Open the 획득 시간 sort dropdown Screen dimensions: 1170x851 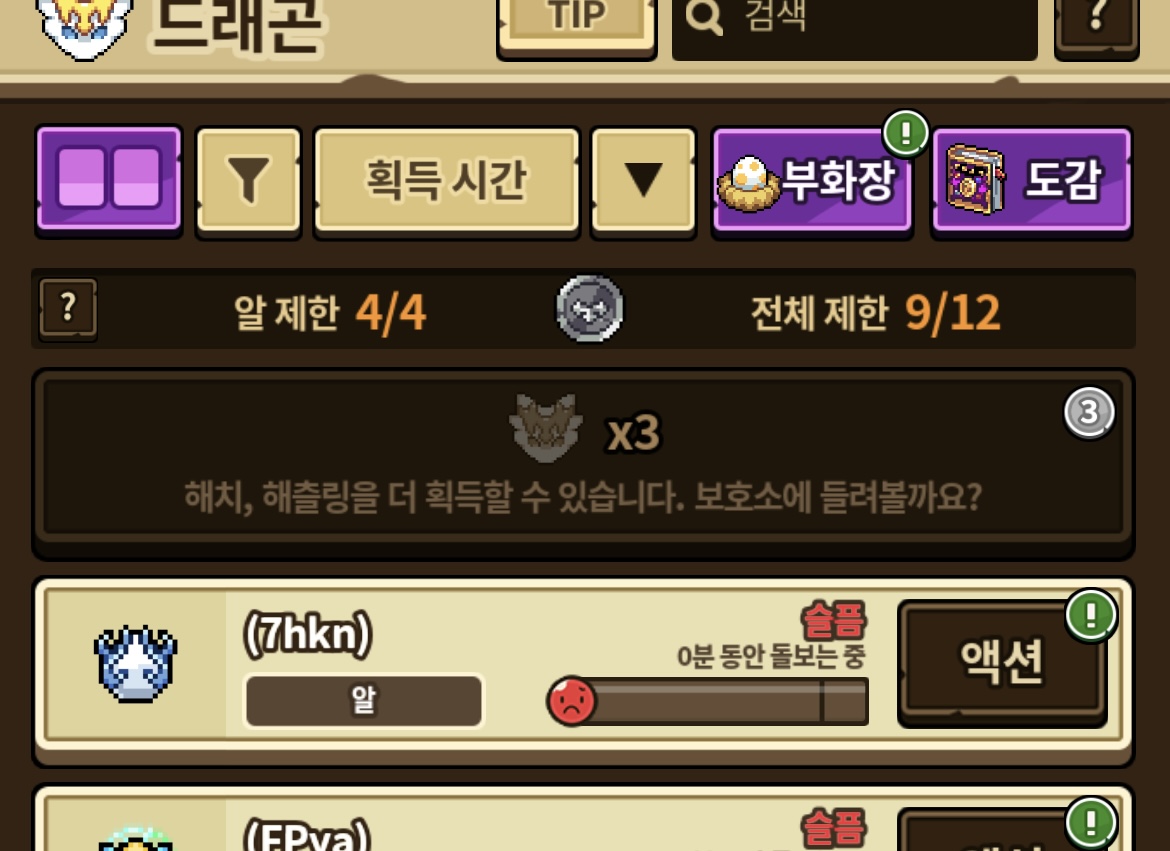(446, 181)
